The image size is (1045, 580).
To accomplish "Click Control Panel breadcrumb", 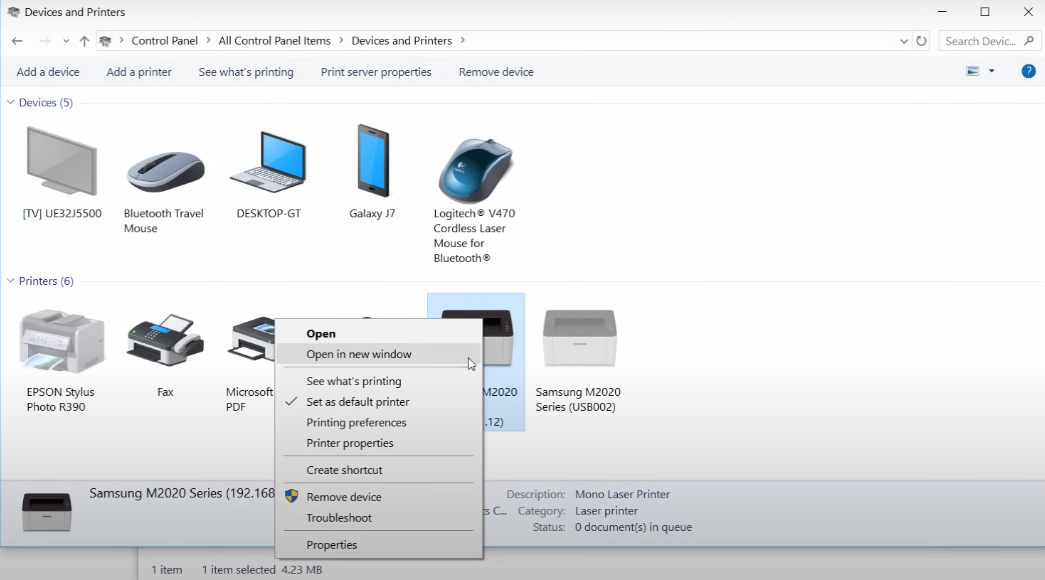I will pos(165,41).
